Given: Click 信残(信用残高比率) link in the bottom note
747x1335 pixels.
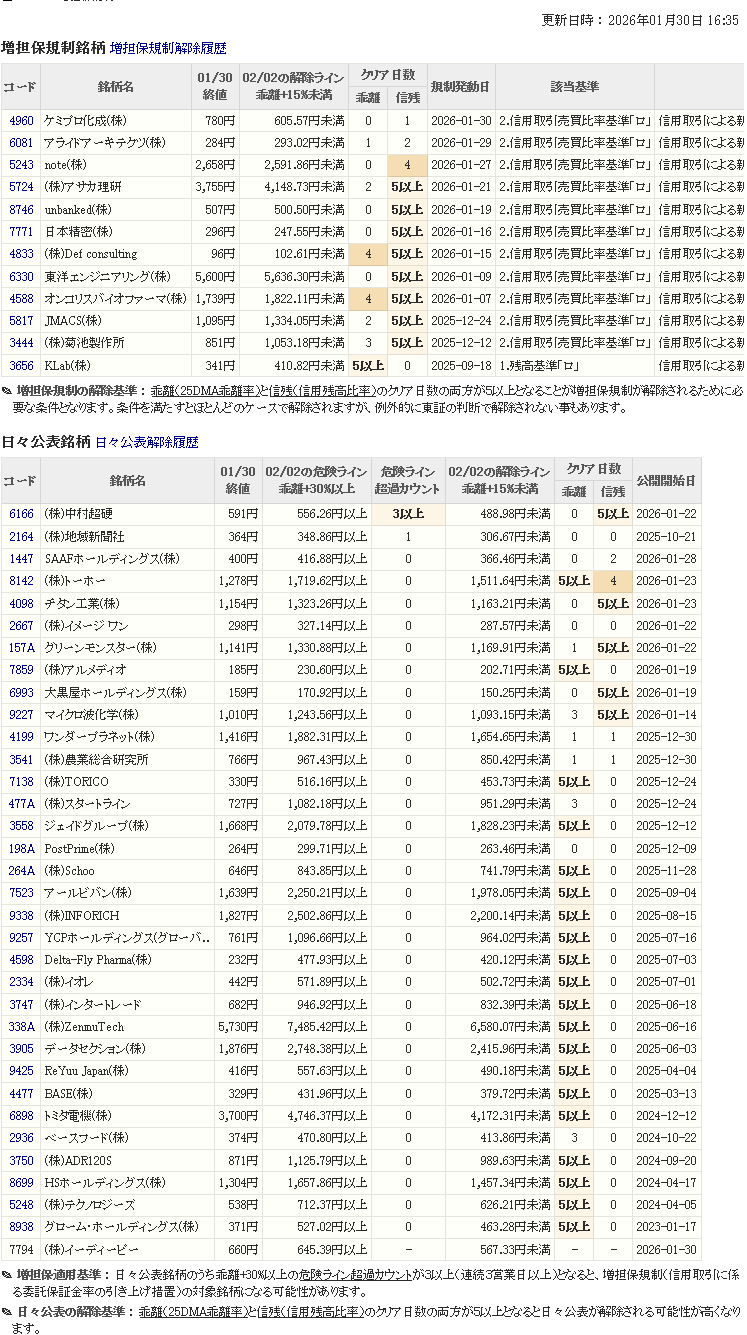Looking at the screenshot, I should click(x=309, y=1311).
